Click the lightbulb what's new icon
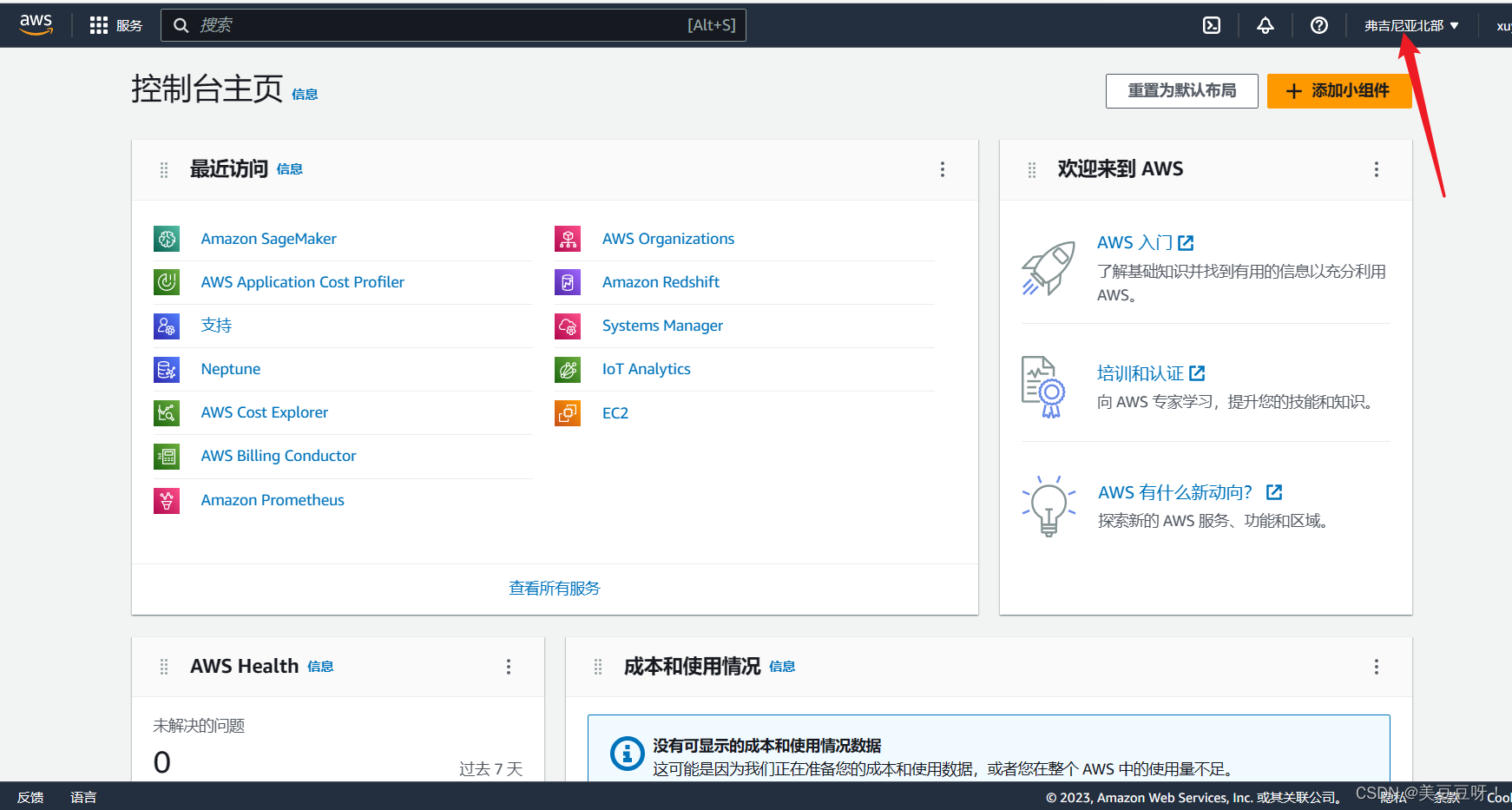 coord(1049,505)
